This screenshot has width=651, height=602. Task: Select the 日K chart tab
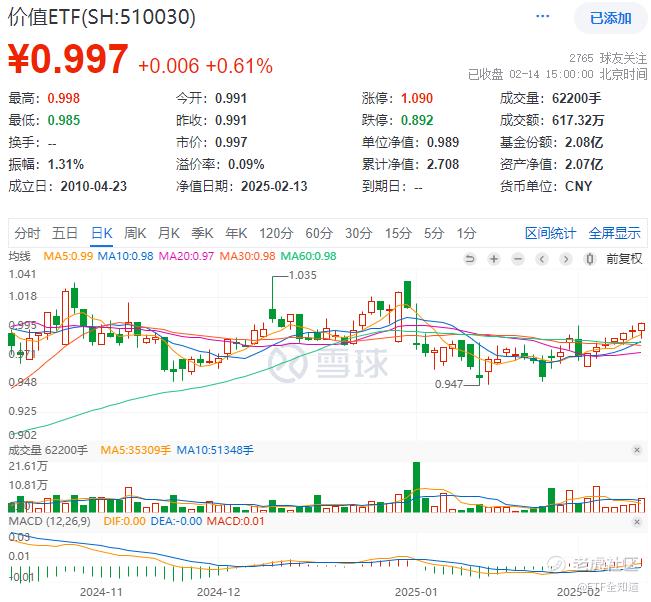pos(101,233)
